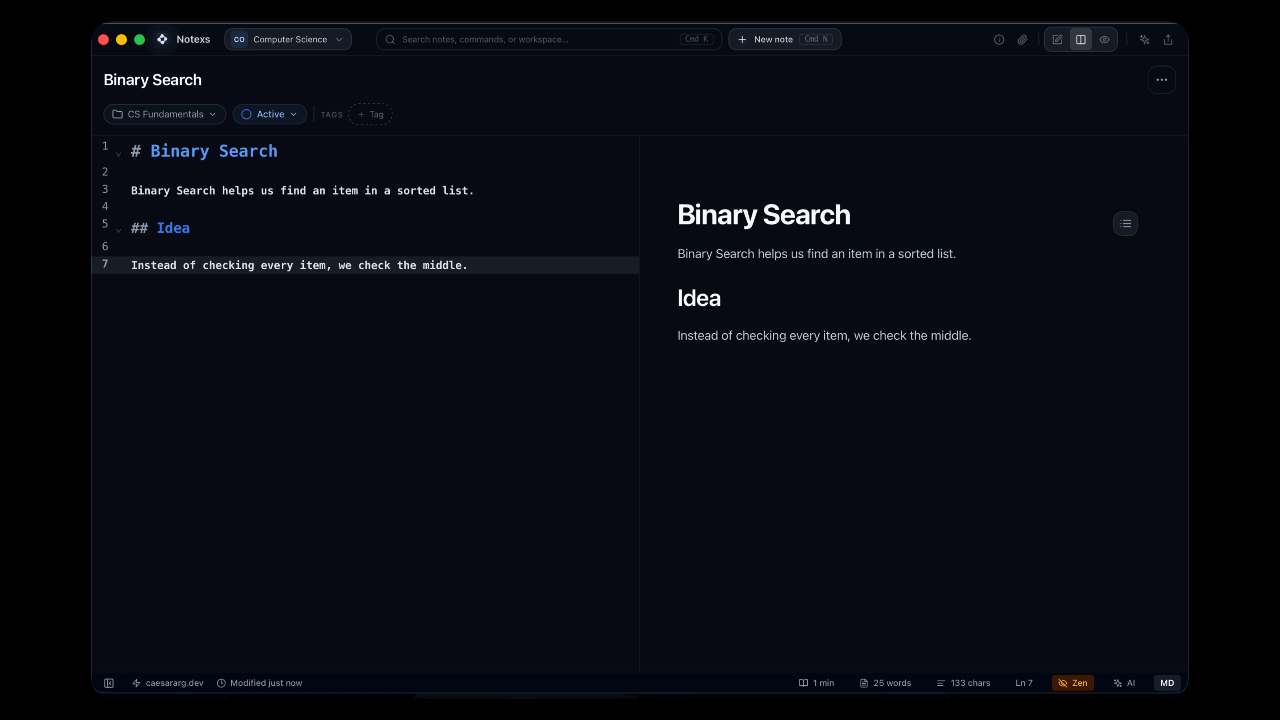The image size is (1280, 720).
Task: Click the 133 chars counter
Action: pos(963,683)
